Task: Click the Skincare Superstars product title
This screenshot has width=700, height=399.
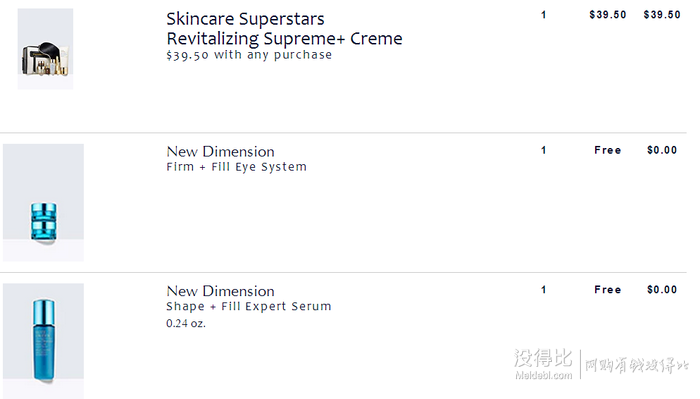Action: 245,19
